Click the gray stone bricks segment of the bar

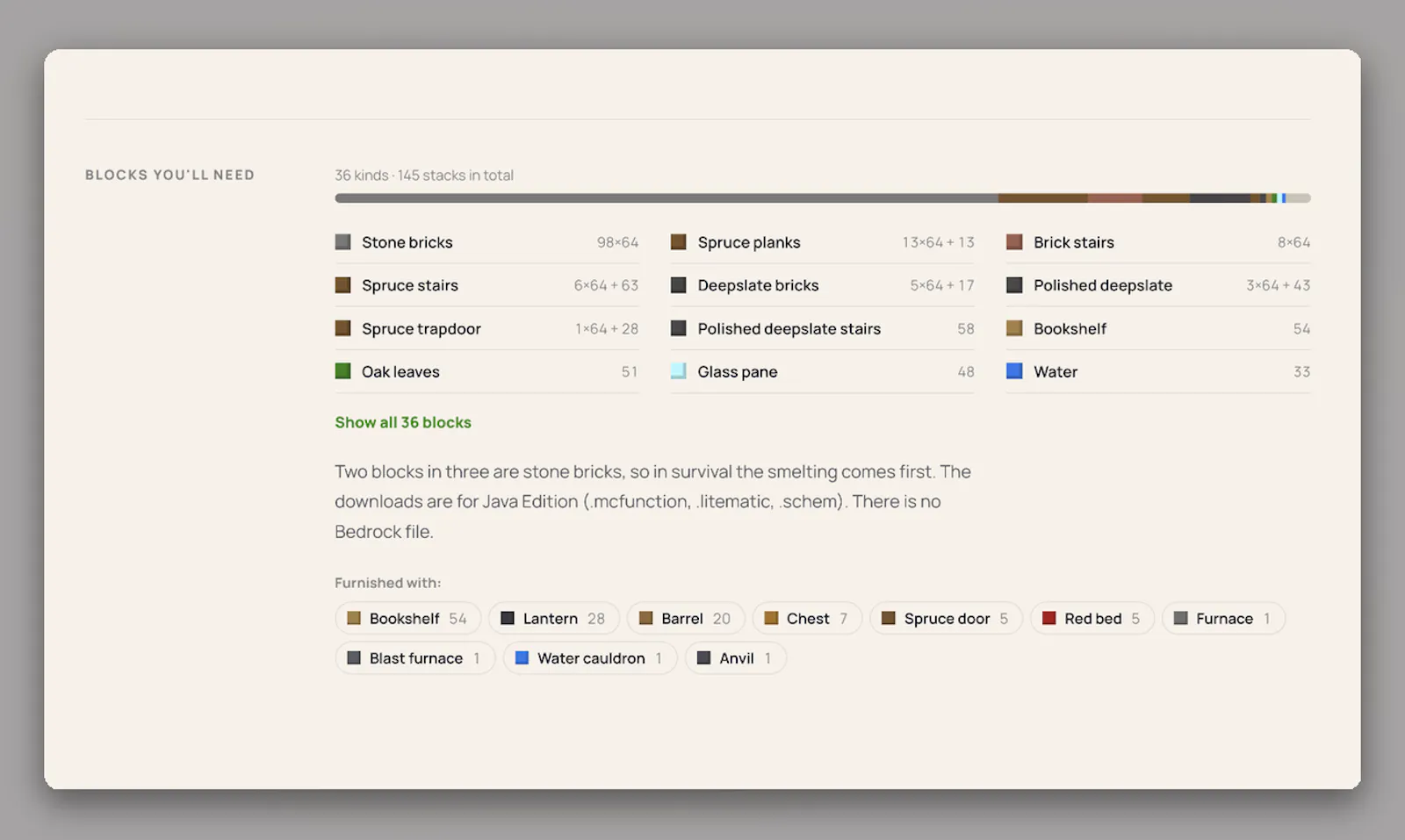666,198
